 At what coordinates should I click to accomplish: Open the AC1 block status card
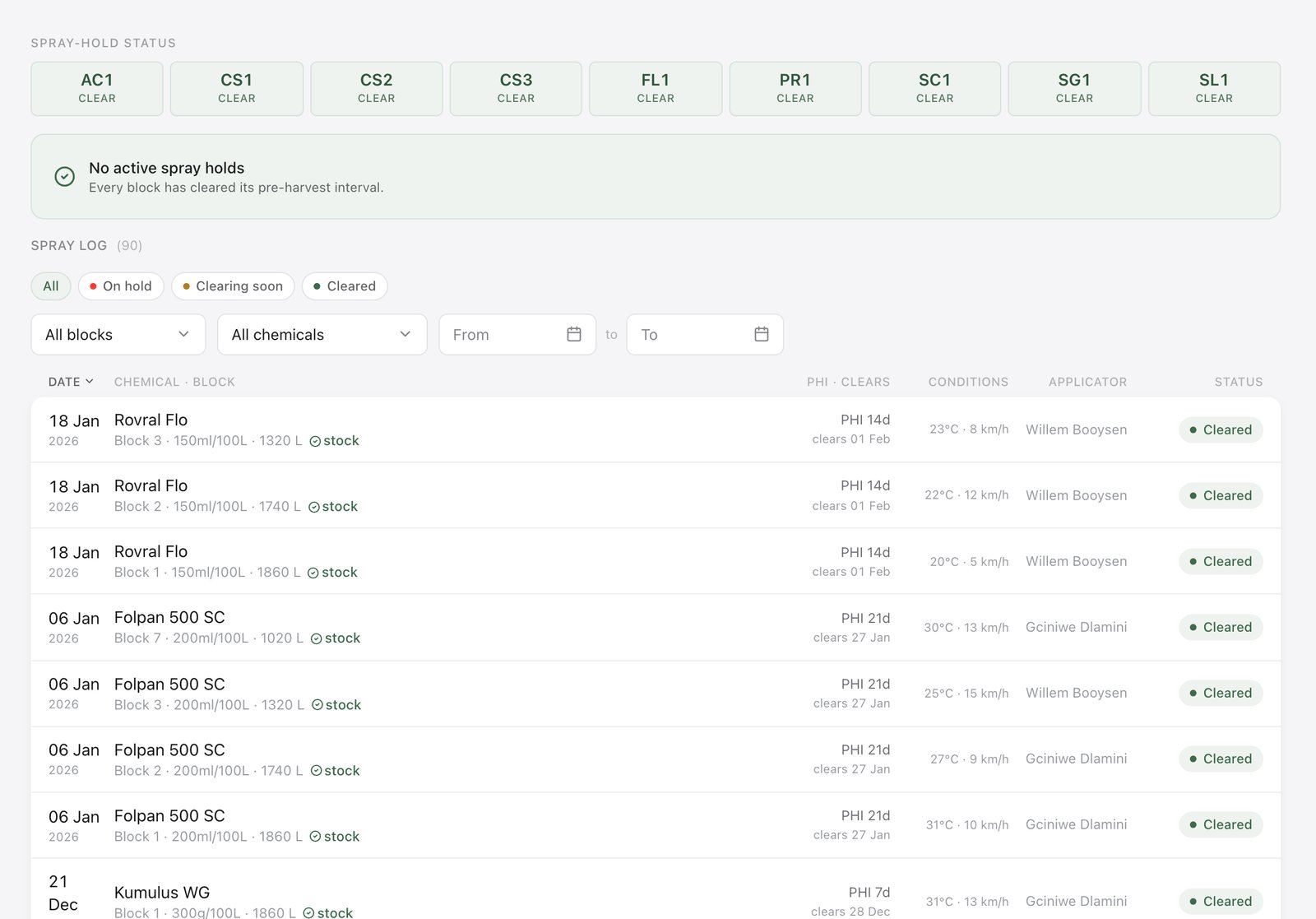97,89
